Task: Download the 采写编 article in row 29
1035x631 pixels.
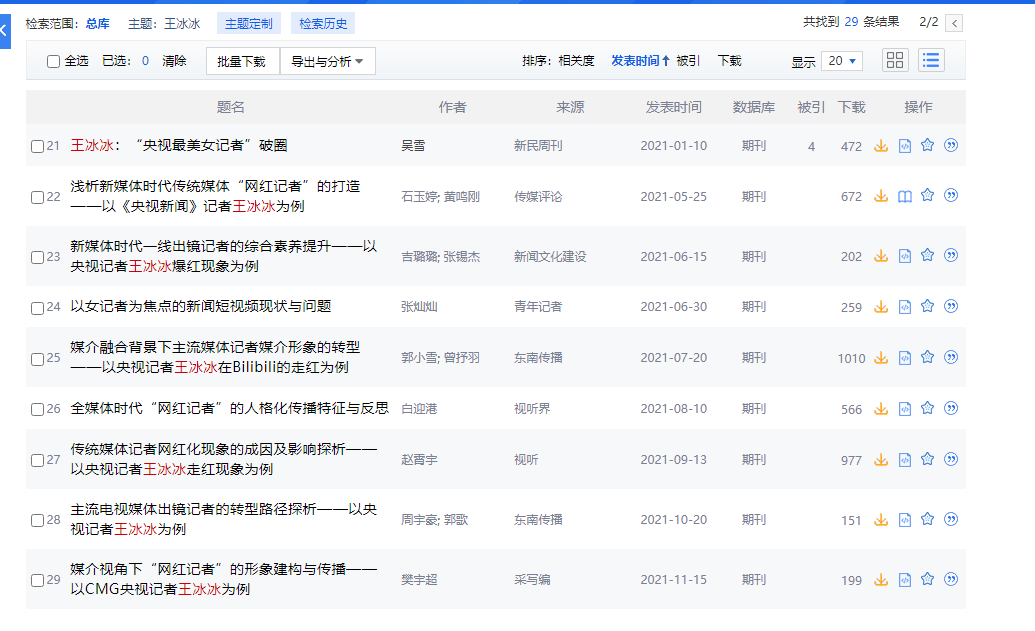Action: point(881,580)
